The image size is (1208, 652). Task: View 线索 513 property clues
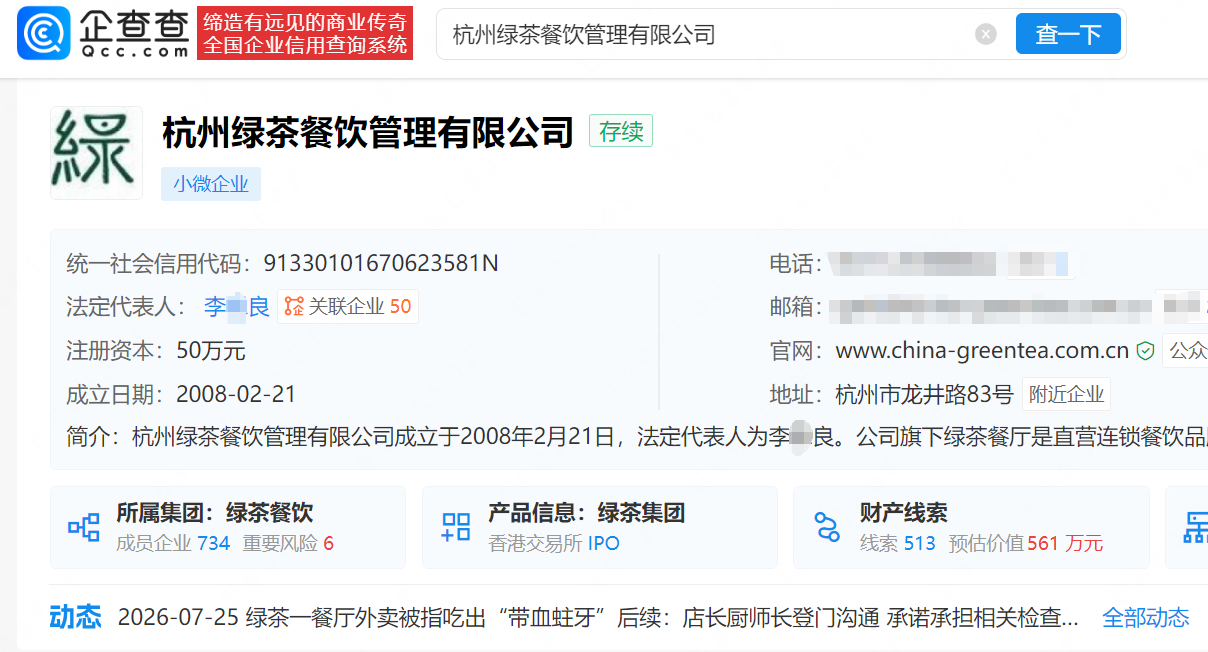pos(898,543)
